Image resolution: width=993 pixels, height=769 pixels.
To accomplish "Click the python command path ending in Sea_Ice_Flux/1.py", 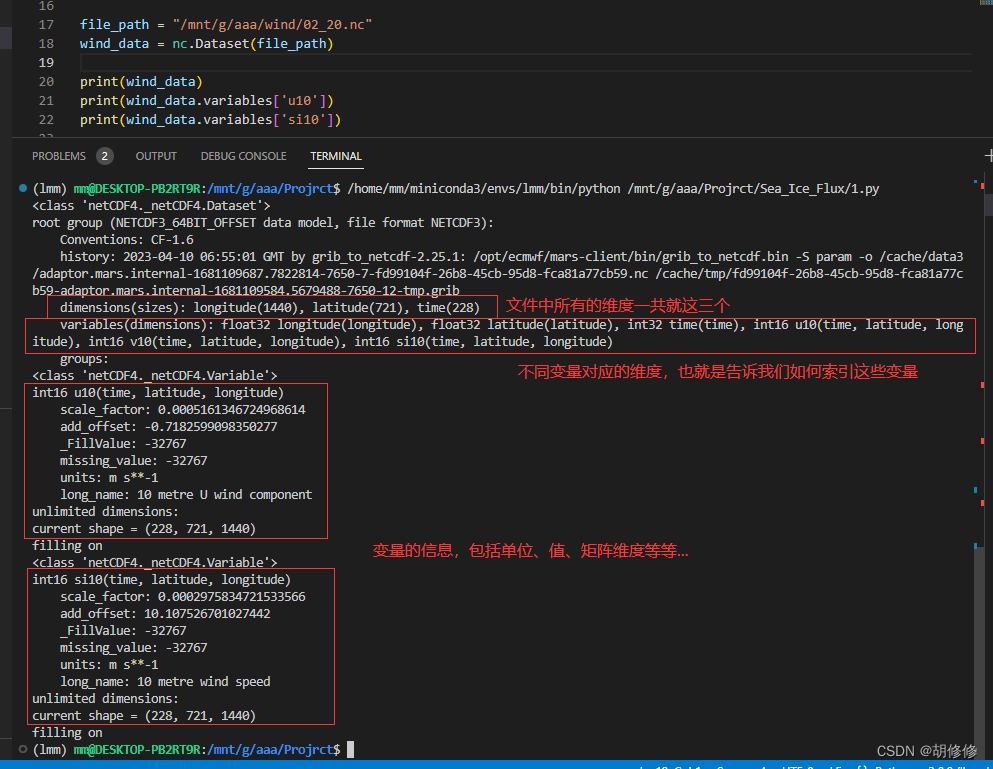I will click(613, 189).
